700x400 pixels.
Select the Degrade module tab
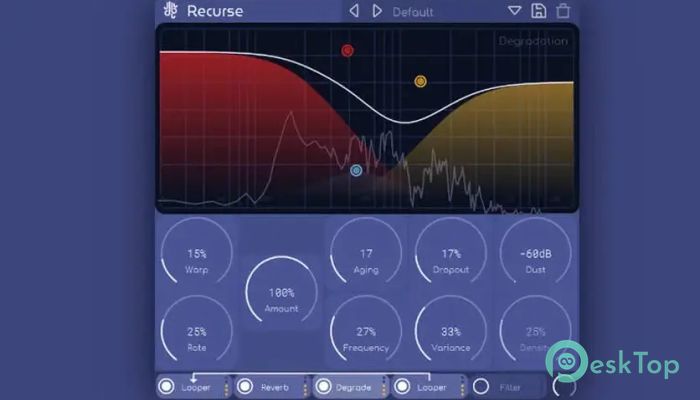click(353, 387)
